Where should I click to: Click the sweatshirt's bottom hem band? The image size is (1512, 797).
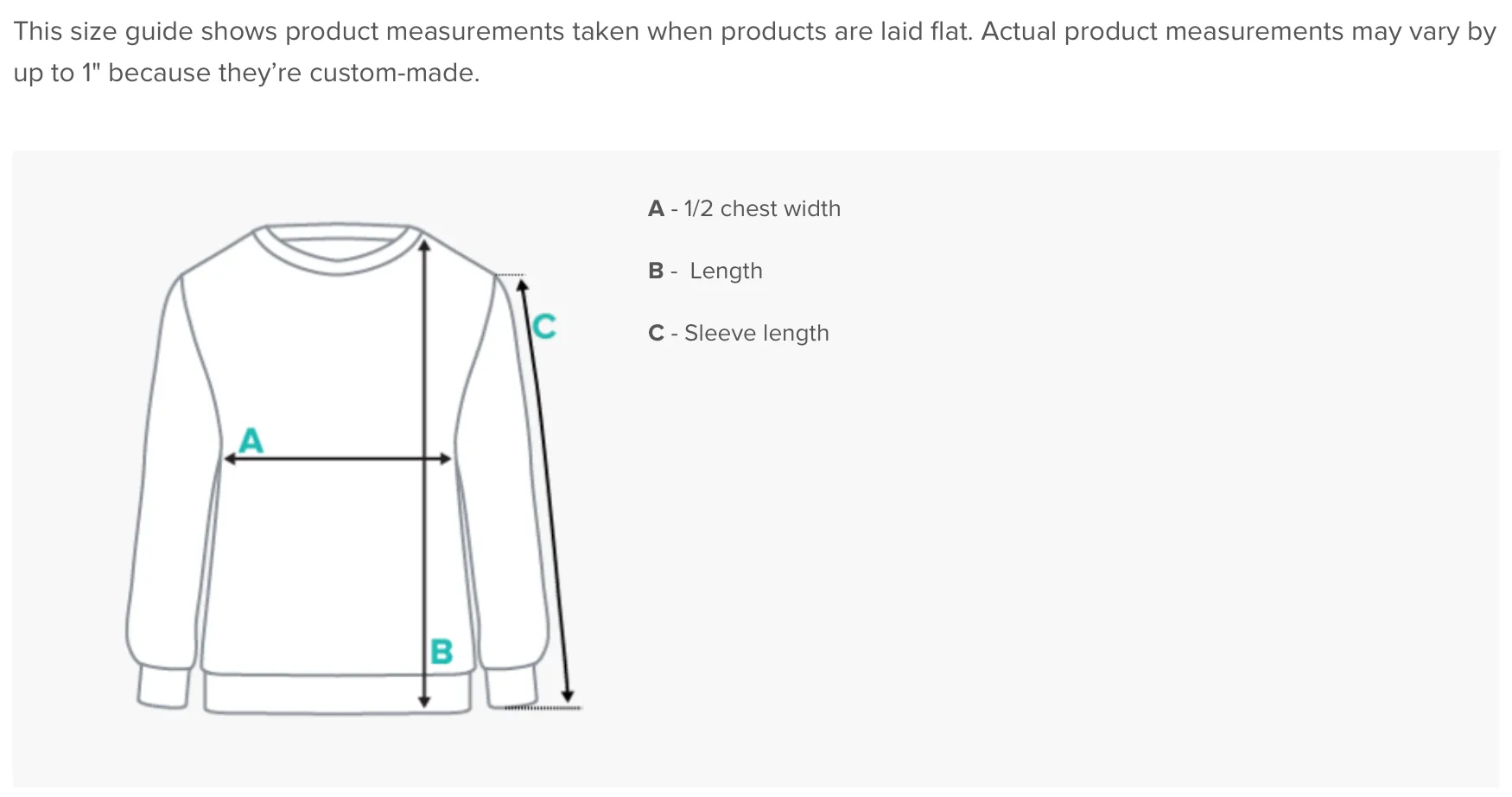click(338, 693)
